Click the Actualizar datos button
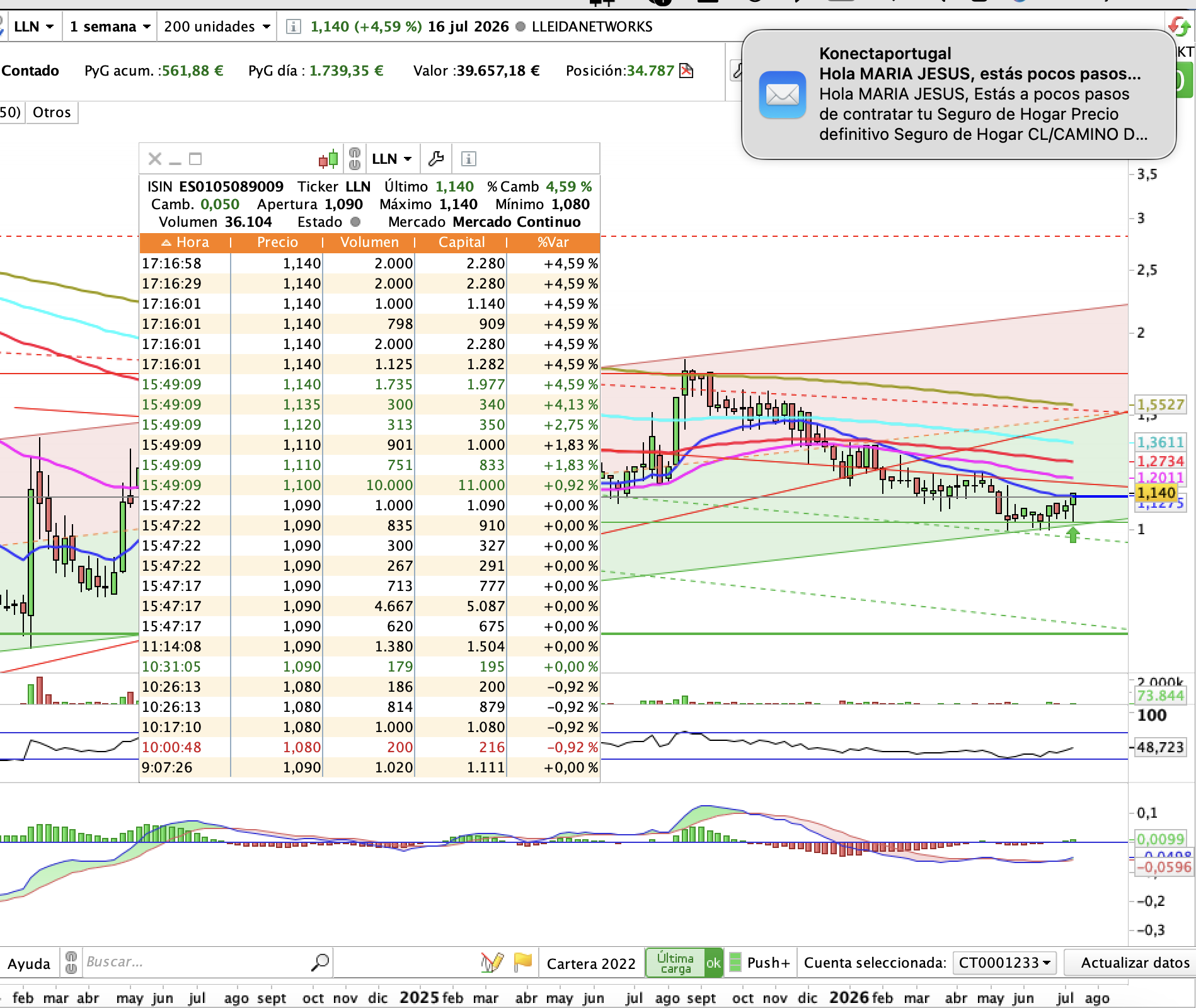This screenshot has width=1196, height=1008. (1135, 963)
